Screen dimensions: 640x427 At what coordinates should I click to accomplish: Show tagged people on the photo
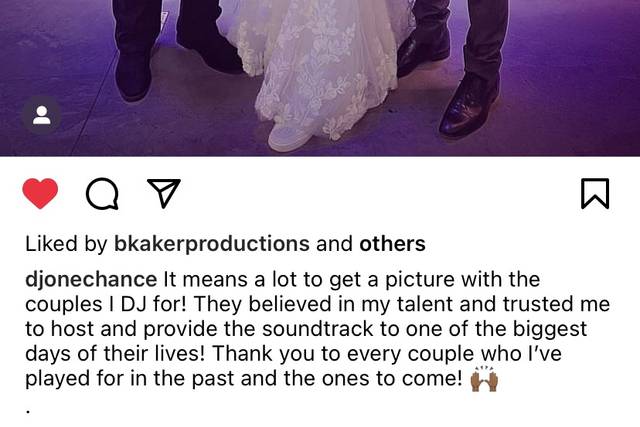click(x=42, y=115)
